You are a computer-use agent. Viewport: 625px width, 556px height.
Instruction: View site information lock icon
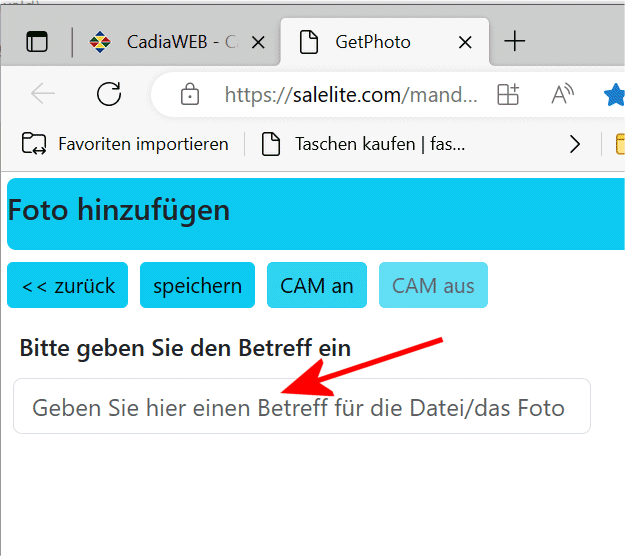click(x=190, y=94)
